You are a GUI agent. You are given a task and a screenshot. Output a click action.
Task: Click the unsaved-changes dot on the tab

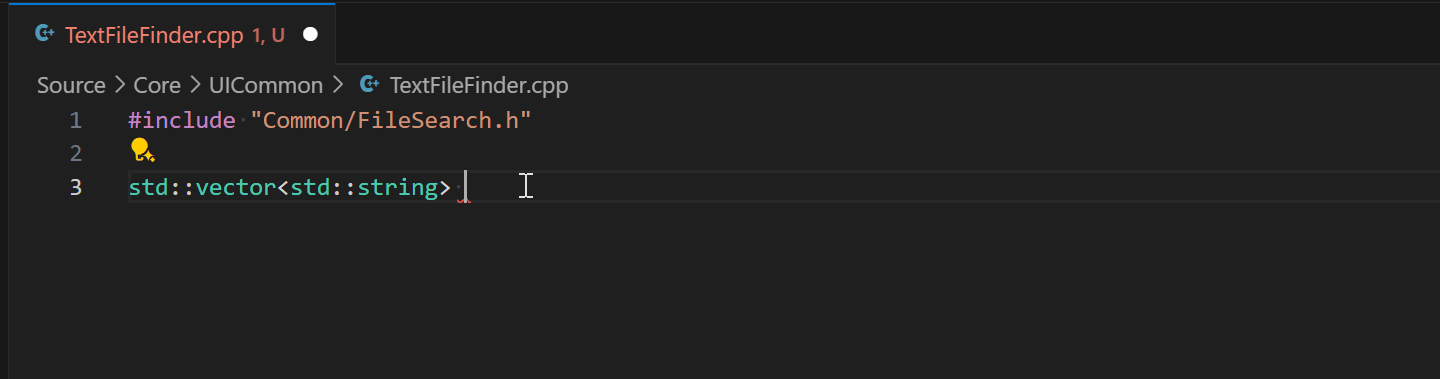310,35
